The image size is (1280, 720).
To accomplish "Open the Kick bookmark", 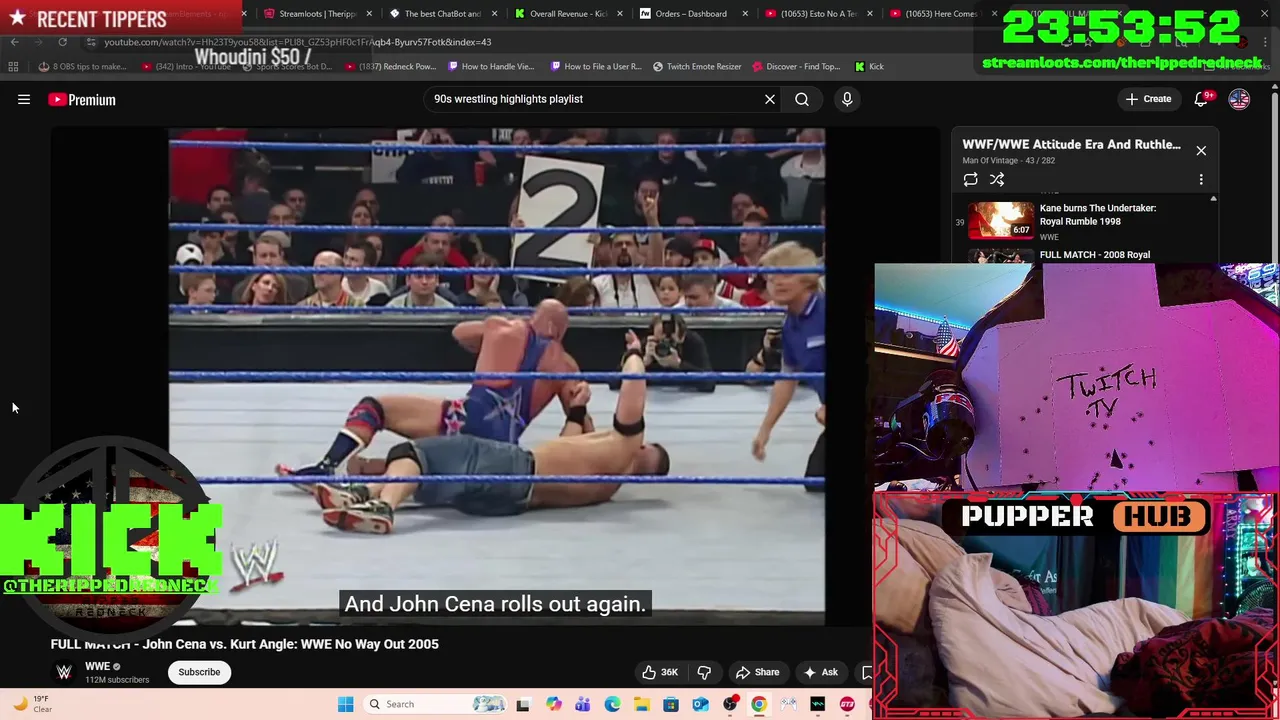I will tap(869, 66).
